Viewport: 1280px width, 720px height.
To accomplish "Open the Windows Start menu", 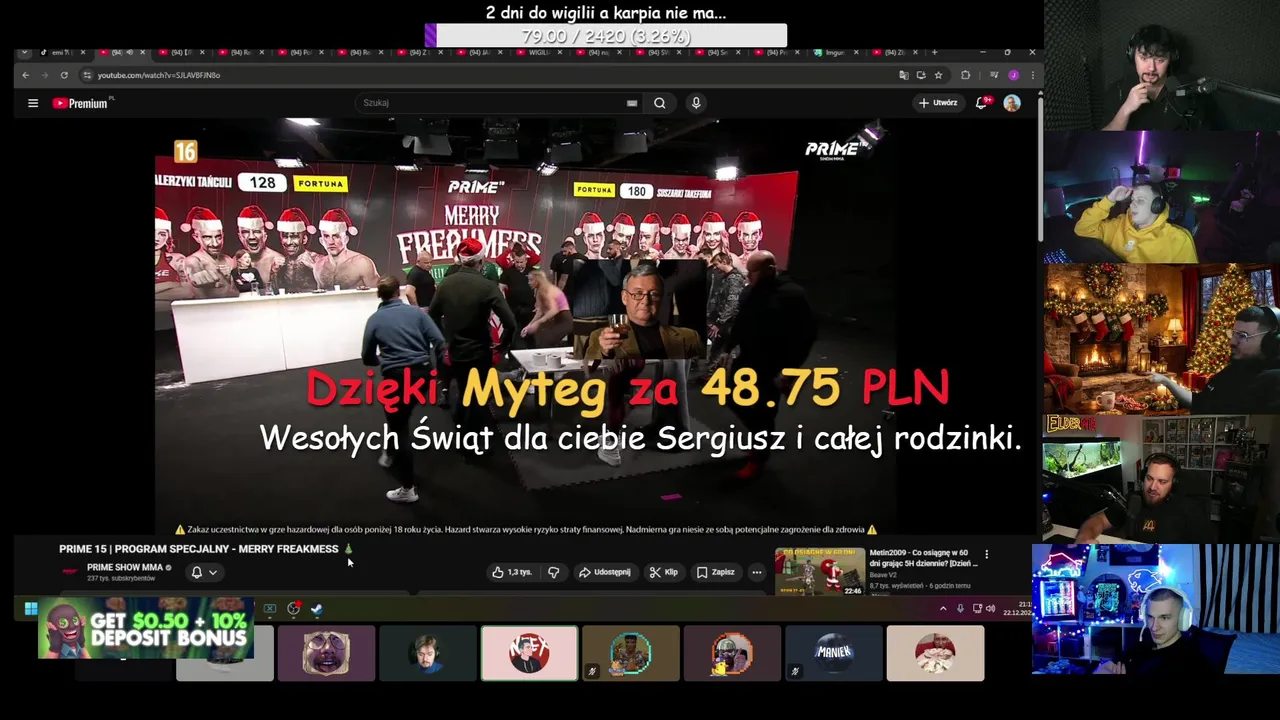I will click(31, 608).
